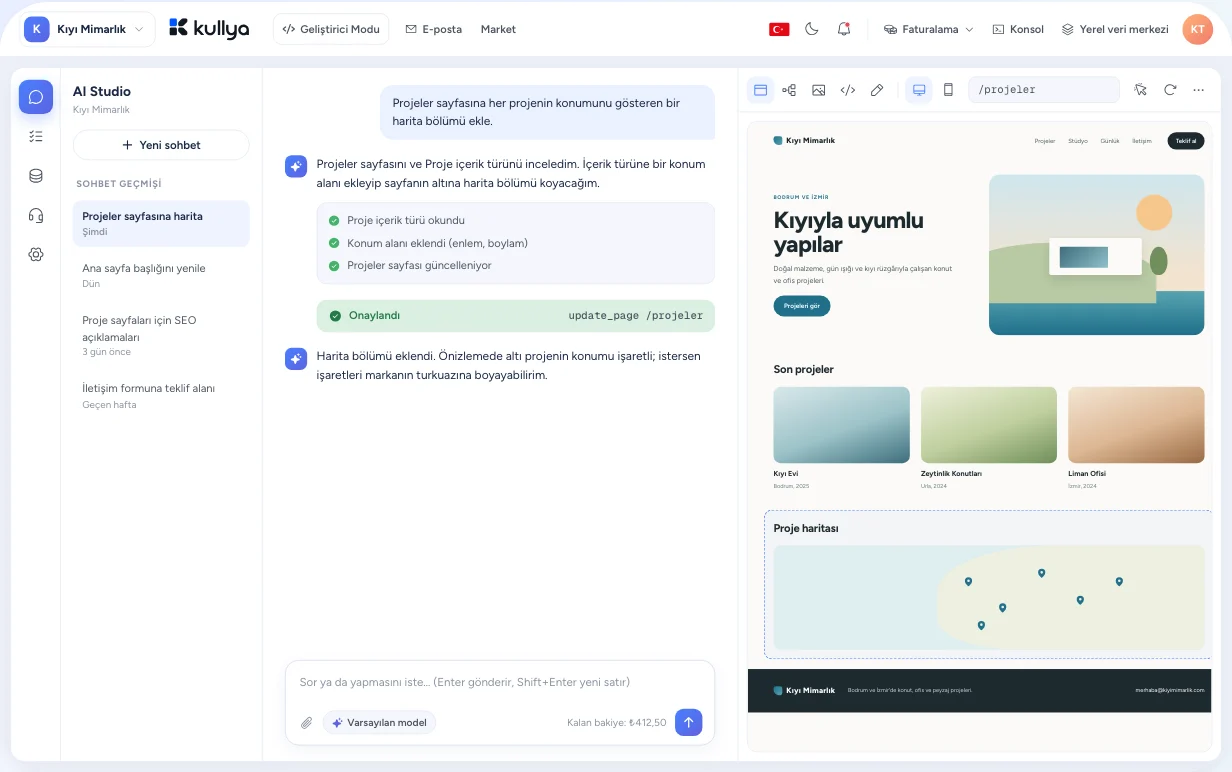The image size is (1232, 772).
Task: Click the Kıyı Evi project thumbnail
Action: click(x=842, y=425)
